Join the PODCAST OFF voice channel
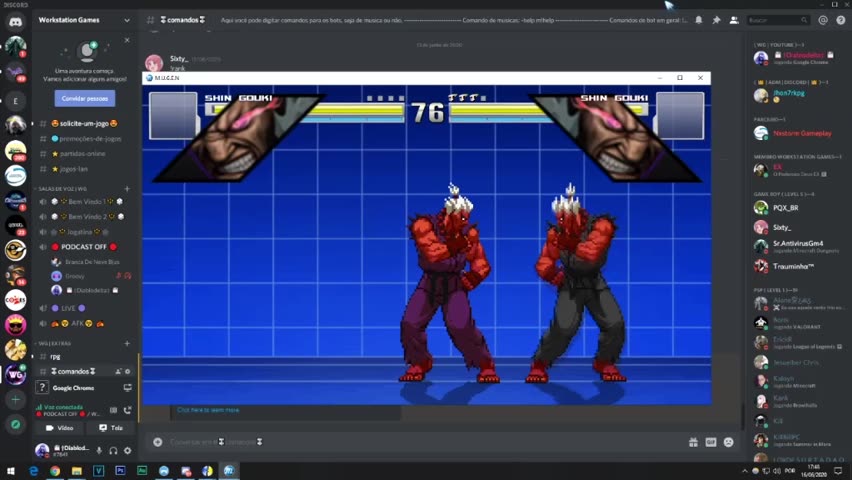This screenshot has width=852, height=480. tap(82, 246)
